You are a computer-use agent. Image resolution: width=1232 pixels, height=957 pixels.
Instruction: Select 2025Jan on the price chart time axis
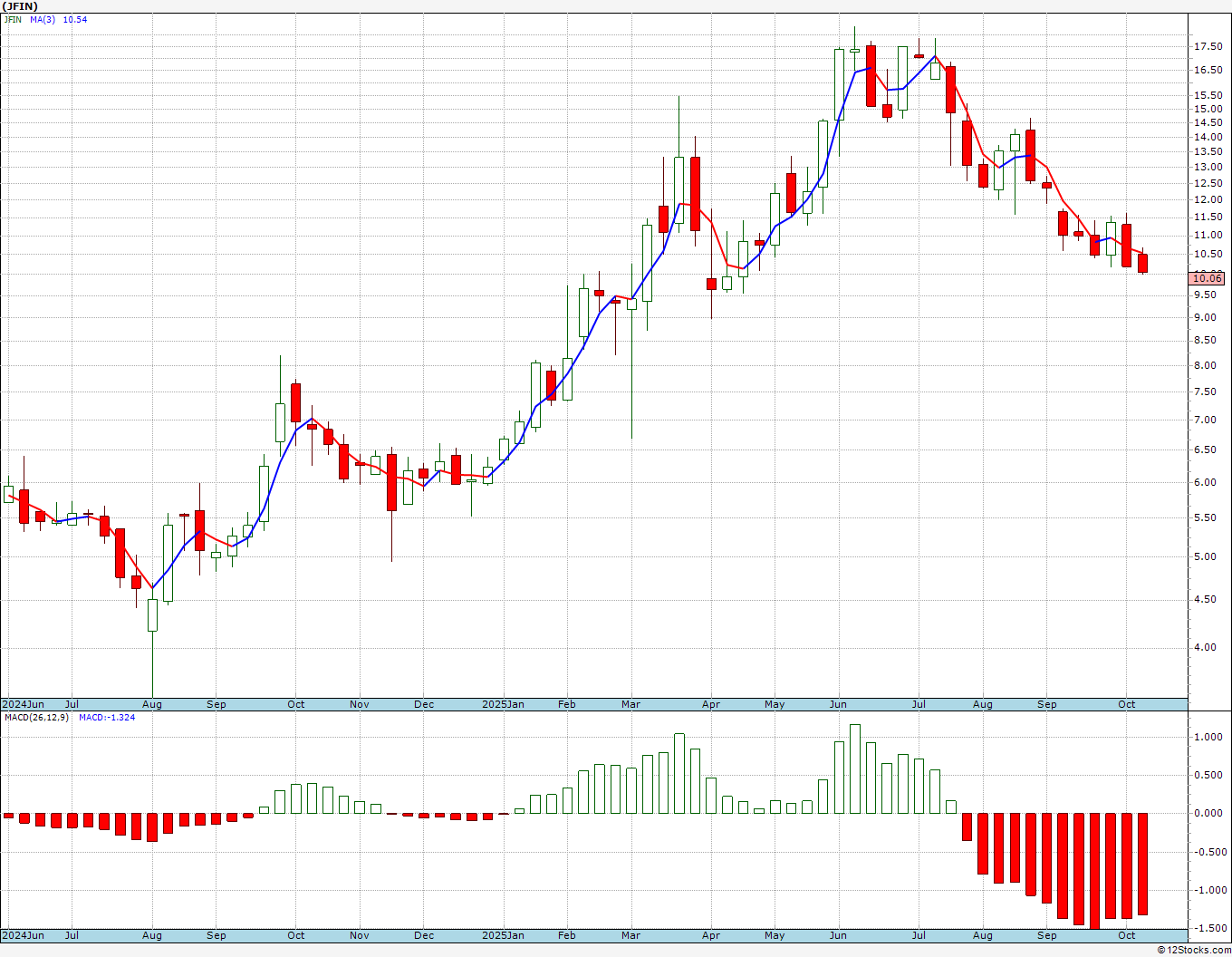point(503,704)
